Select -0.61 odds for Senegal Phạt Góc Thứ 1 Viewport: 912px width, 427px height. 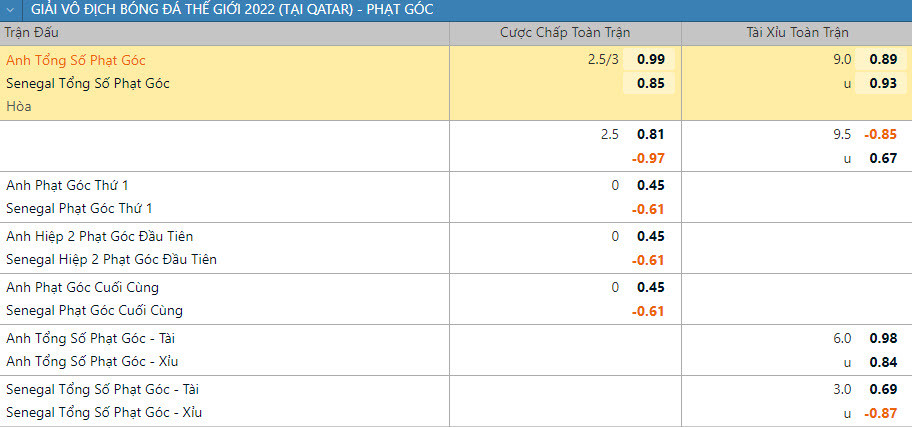[x=648, y=209]
